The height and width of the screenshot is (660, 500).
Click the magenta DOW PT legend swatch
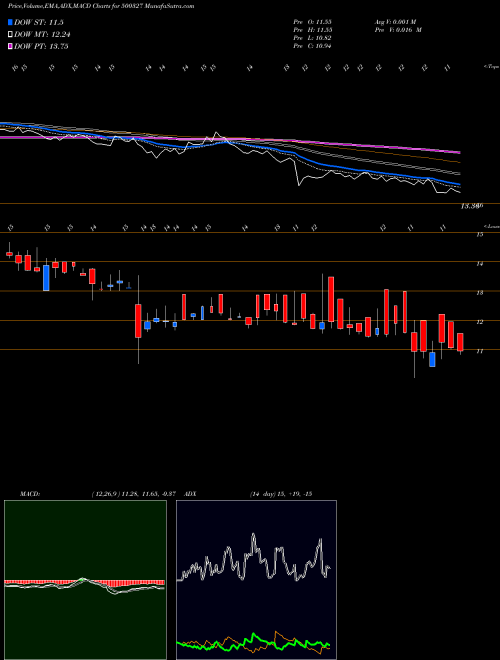pyautogui.click(x=11, y=46)
